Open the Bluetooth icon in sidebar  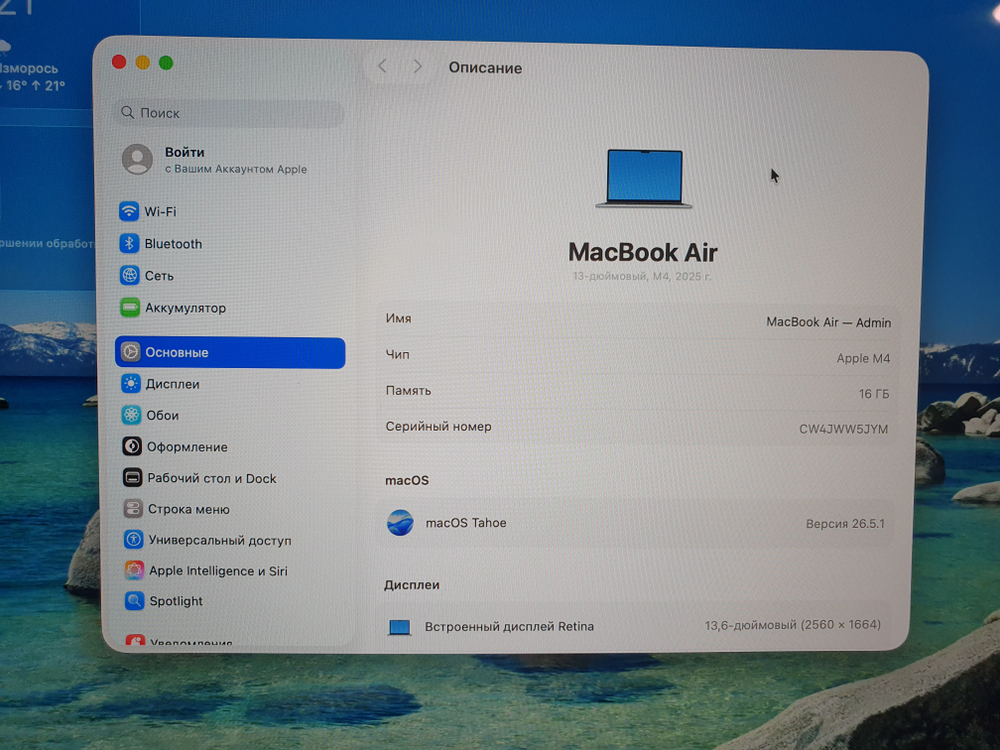pos(129,243)
